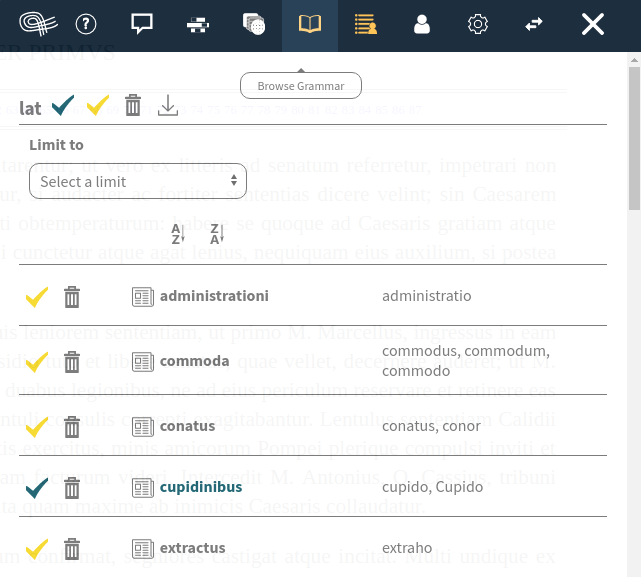This screenshot has width=641, height=577.
Task: Toggle important checkmark for cupidinibus
Action: pyautogui.click(x=37, y=487)
